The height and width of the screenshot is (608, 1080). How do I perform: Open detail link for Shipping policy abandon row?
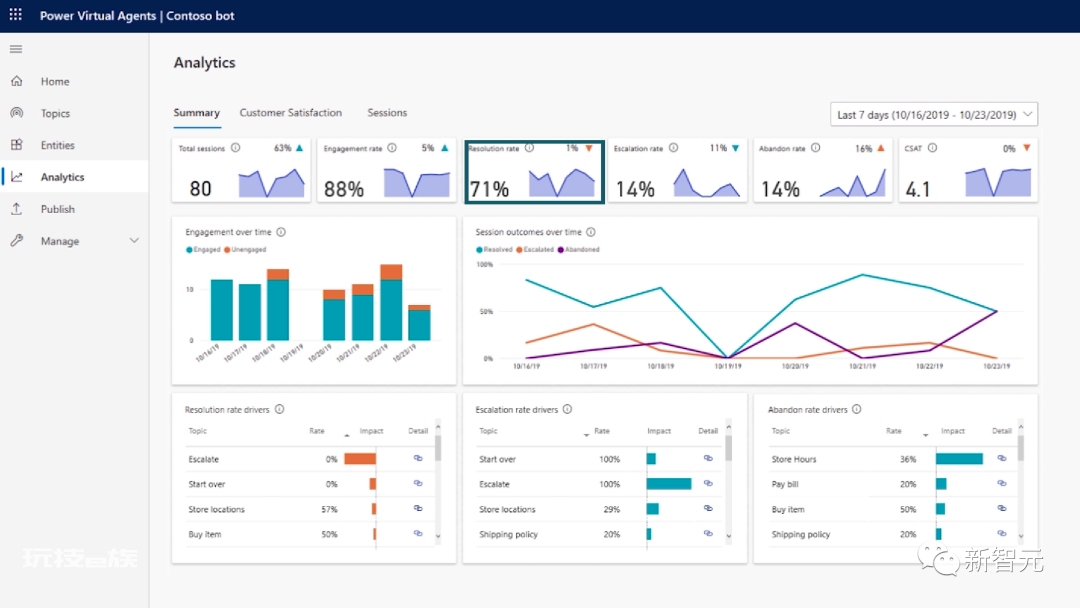1002,534
